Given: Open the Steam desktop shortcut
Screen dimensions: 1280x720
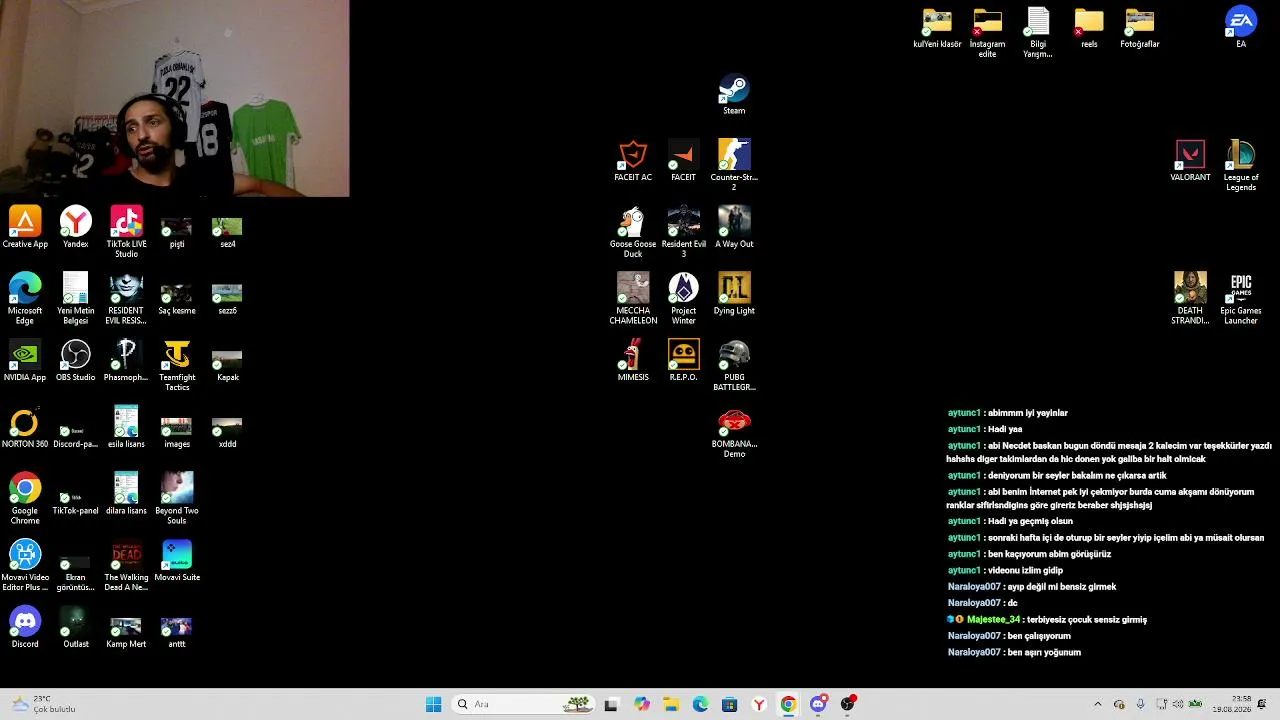Looking at the screenshot, I should [734, 94].
